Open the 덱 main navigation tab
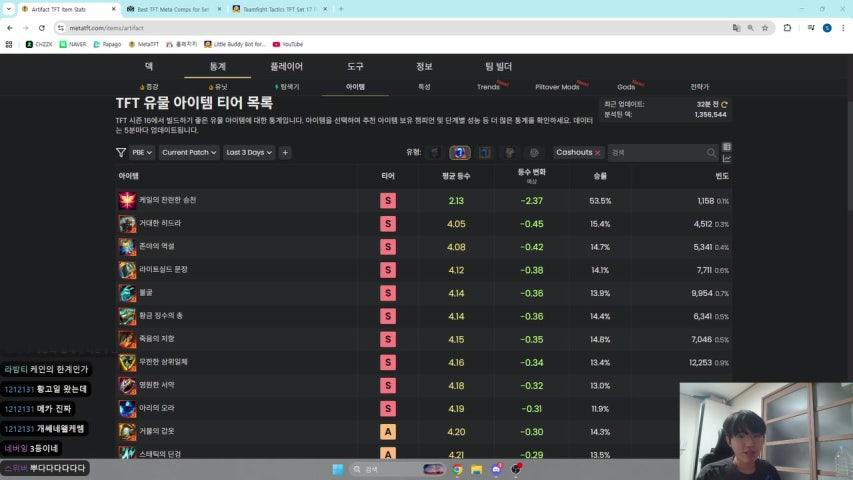This screenshot has width=853, height=480. 149,66
